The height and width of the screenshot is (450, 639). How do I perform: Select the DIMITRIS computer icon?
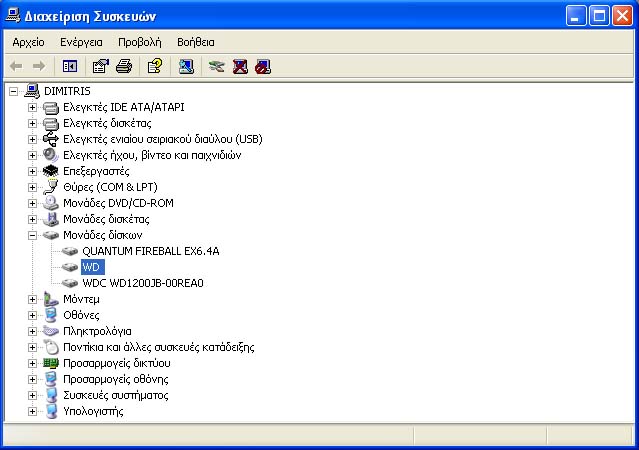(32, 91)
